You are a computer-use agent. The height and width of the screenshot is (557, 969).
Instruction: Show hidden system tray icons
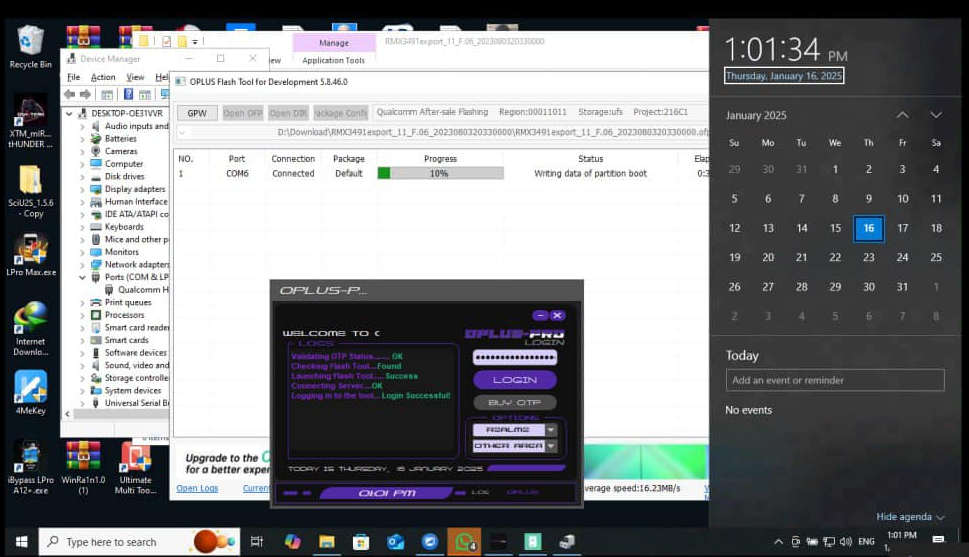pos(778,542)
